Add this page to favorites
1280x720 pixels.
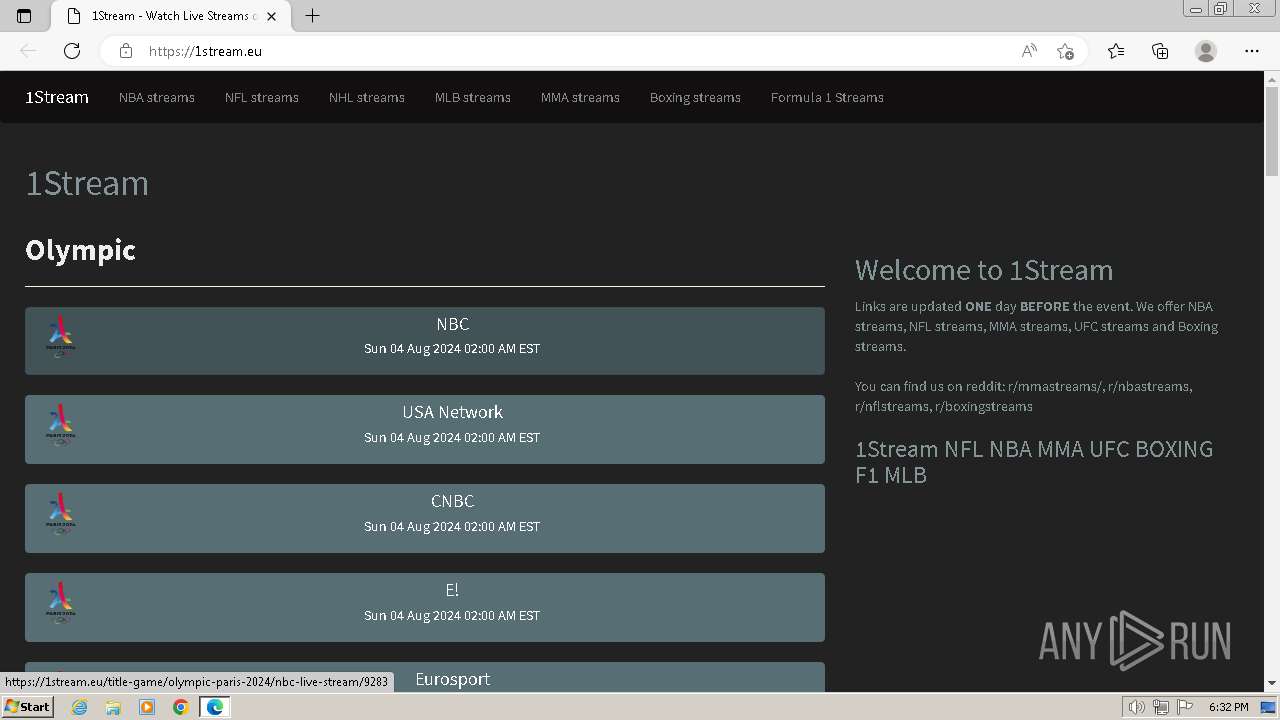1065,51
